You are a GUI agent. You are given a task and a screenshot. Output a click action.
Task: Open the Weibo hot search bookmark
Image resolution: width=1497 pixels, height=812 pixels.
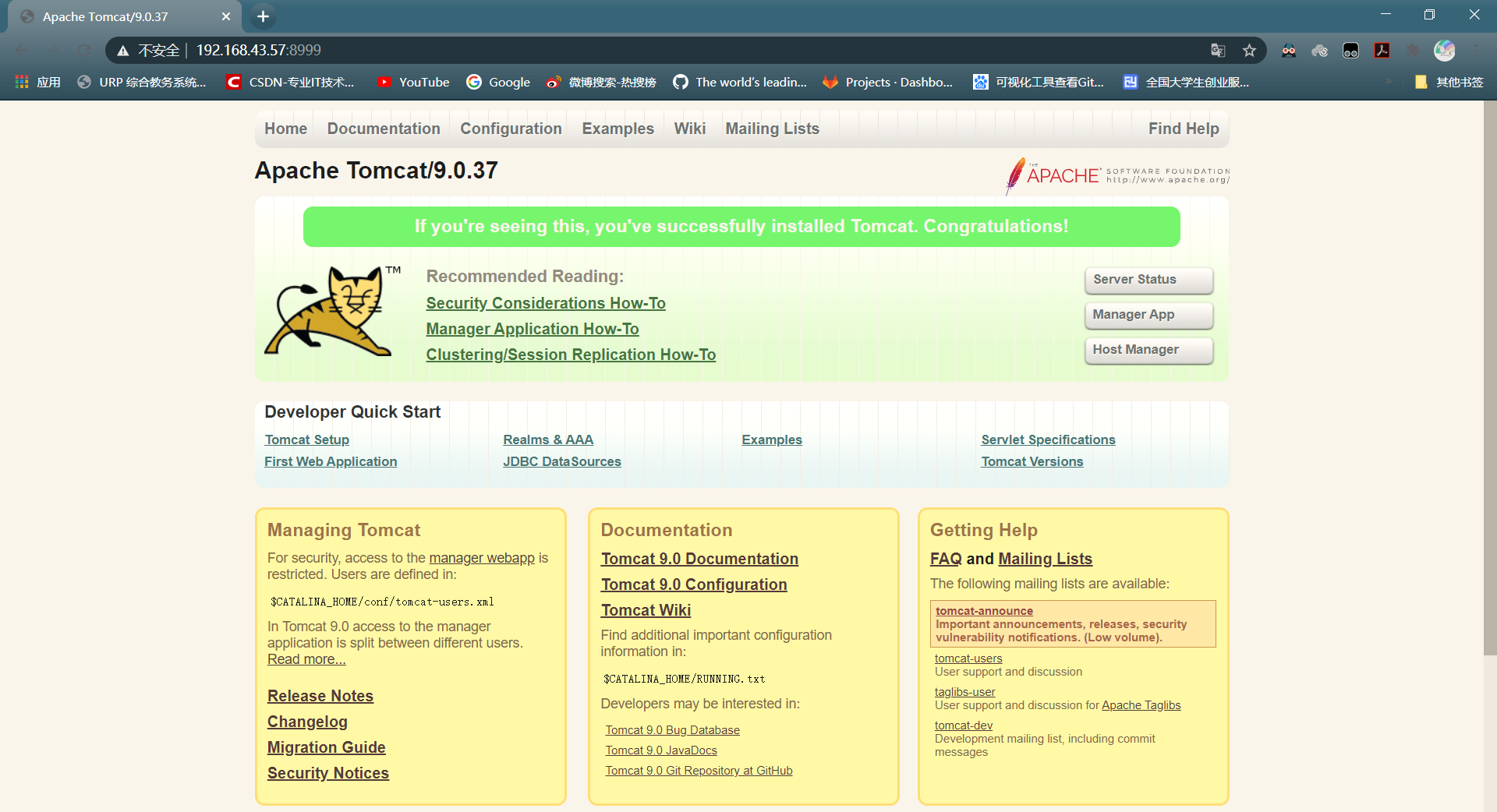tap(601, 82)
